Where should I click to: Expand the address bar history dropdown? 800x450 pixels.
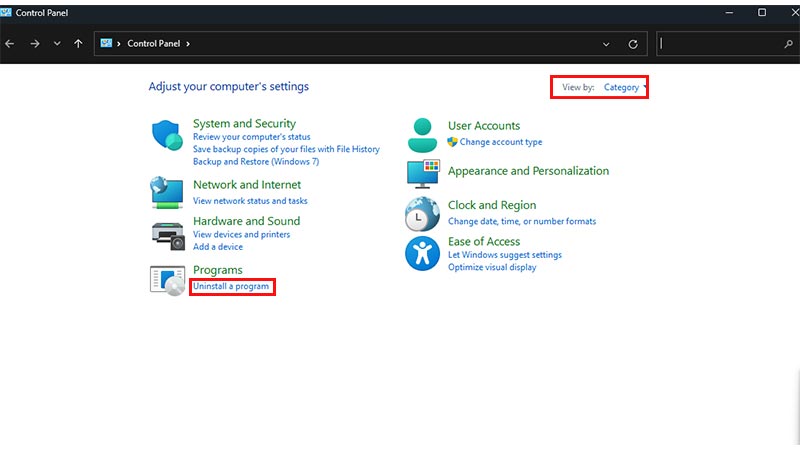tap(606, 44)
